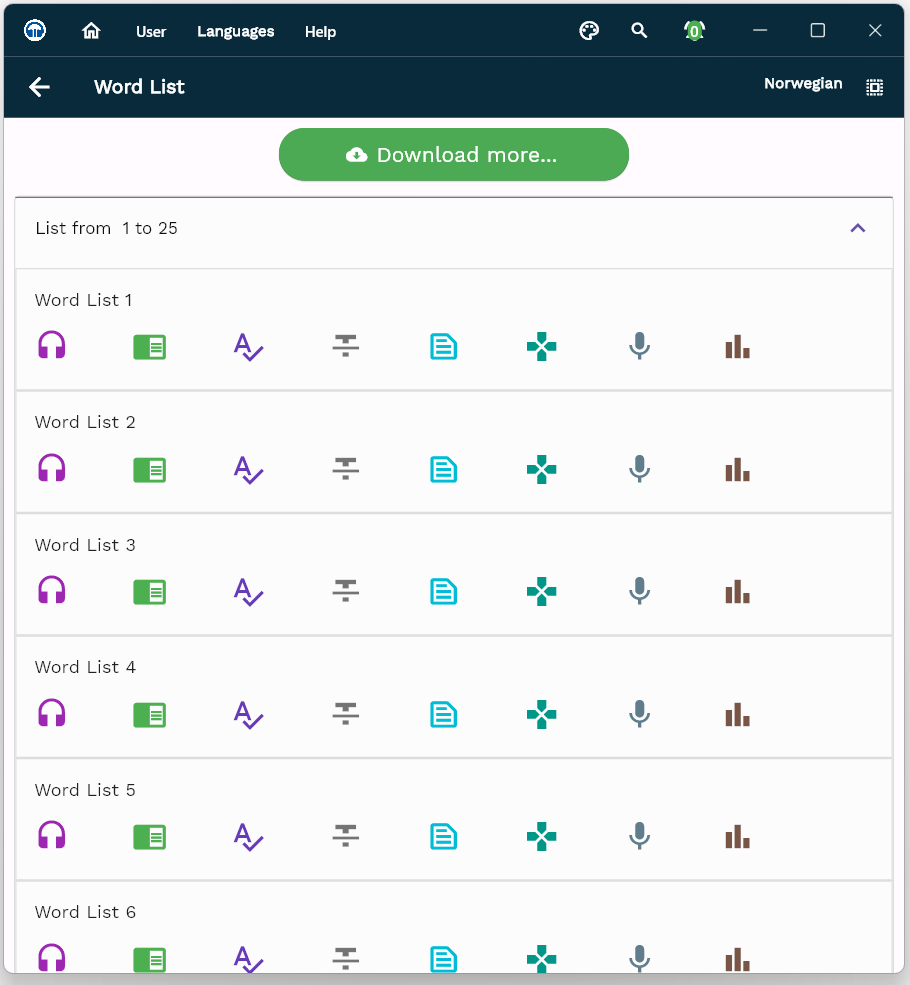Image resolution: width=910 pixels, height=985 pixels.
Task: View bar chart statistics for Word List 3
Action: (737, 592)
